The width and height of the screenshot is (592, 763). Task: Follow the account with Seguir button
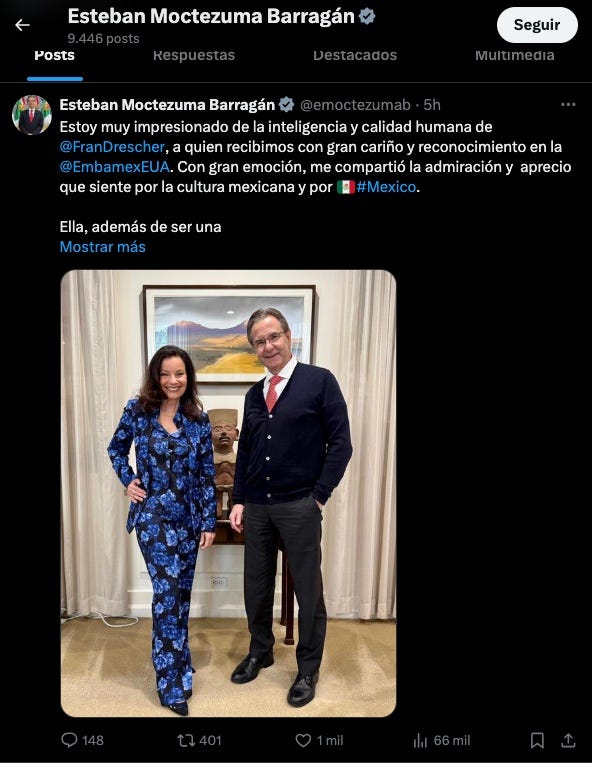point(537,25)
